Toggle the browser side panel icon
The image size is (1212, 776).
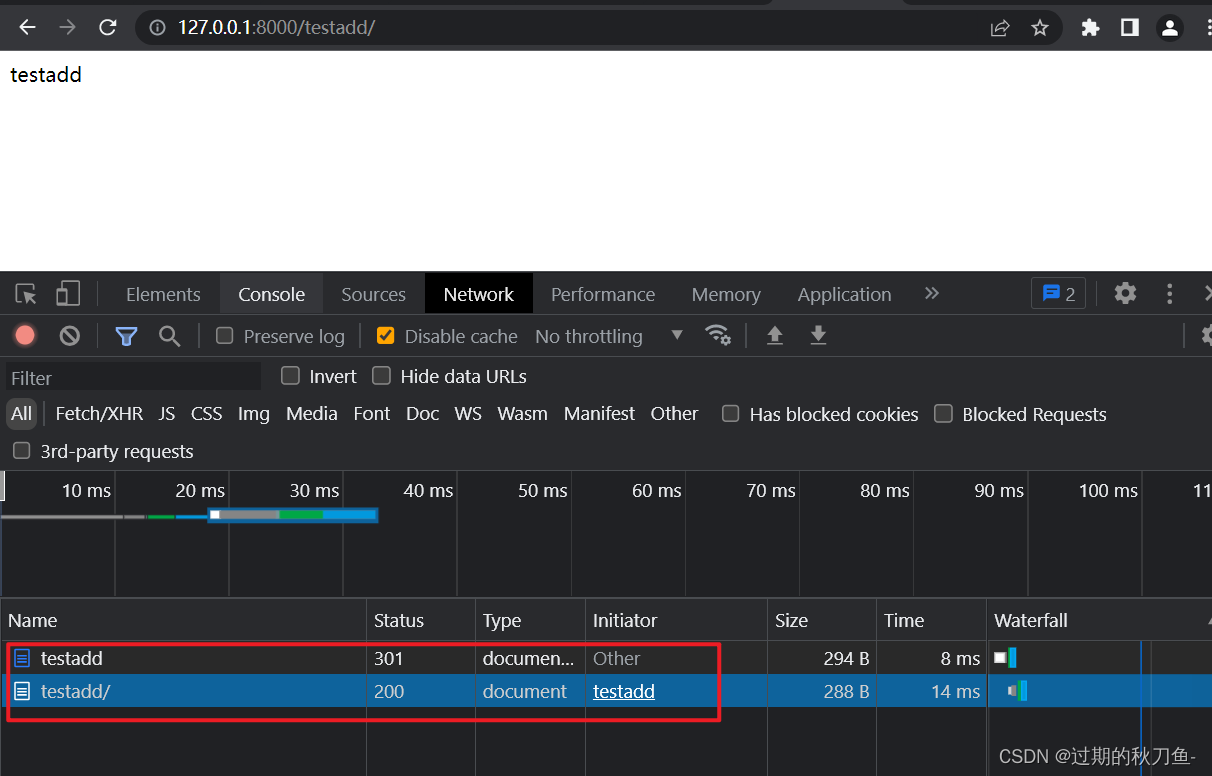click(x=1130, y=28)
